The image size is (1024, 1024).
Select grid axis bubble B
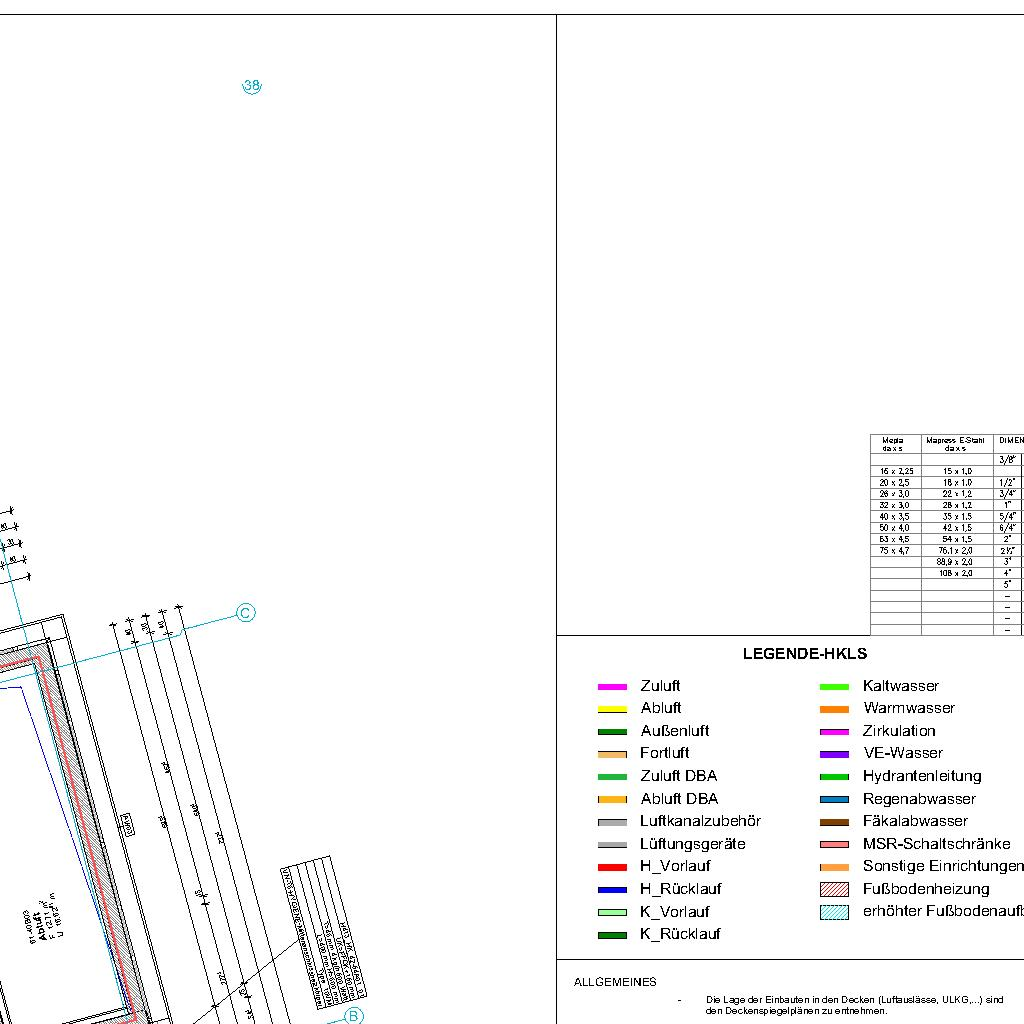pos(353,1016)
